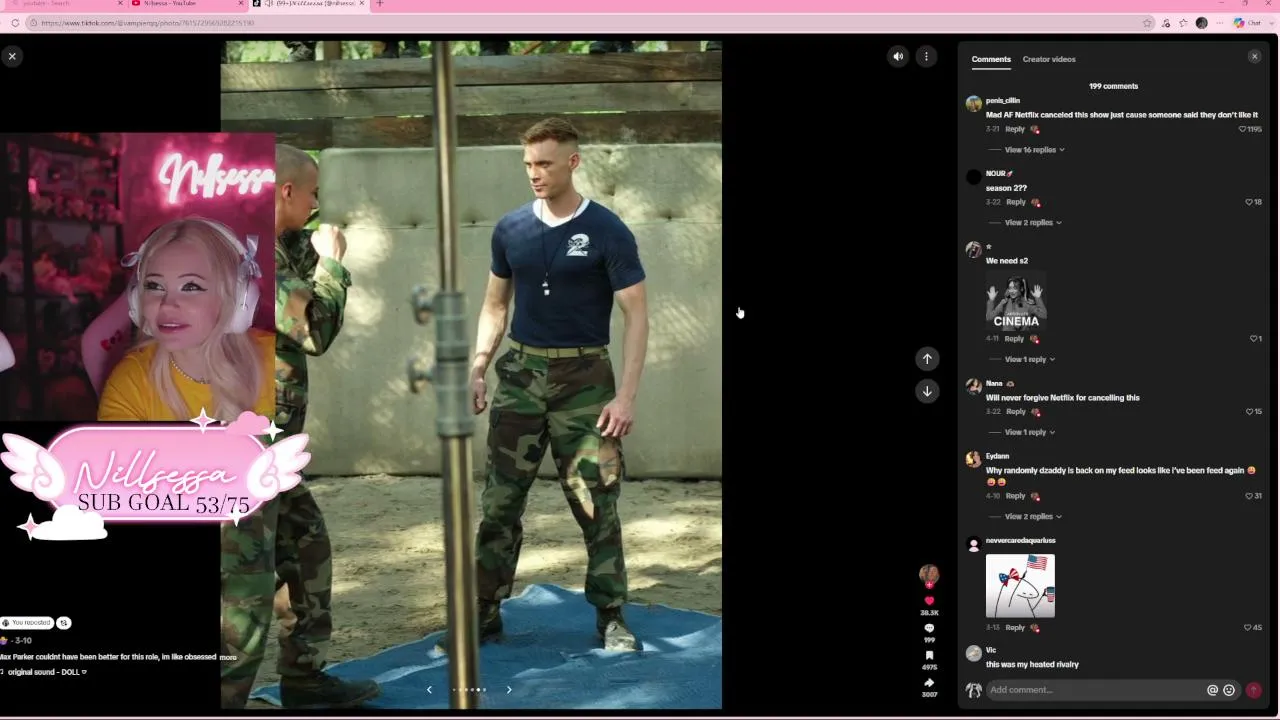Like the 'Mad AF Netflix' comment
This screenshot has width=1280, height=720.
1243,129
